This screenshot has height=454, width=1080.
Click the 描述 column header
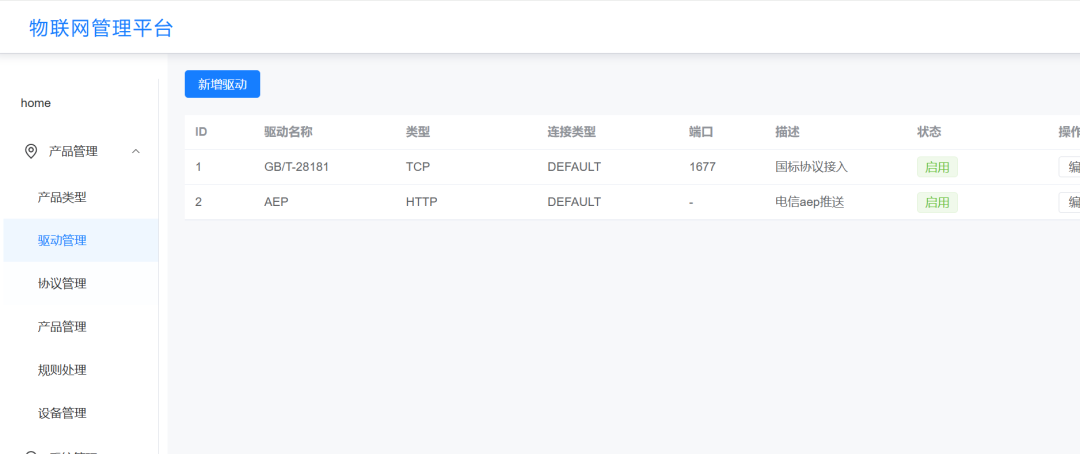(x=787, y=132)
